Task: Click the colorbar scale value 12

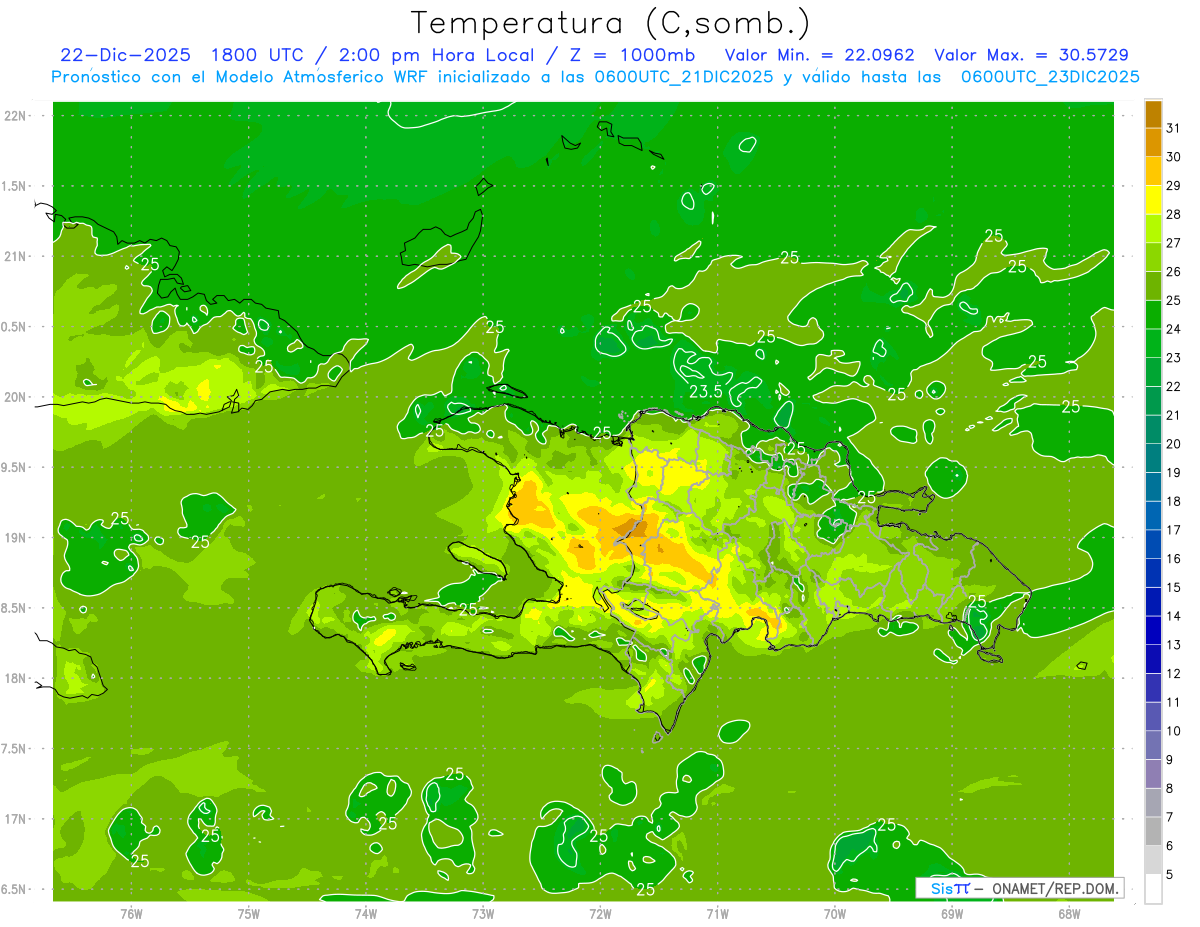Action: tap(1174, 674)
